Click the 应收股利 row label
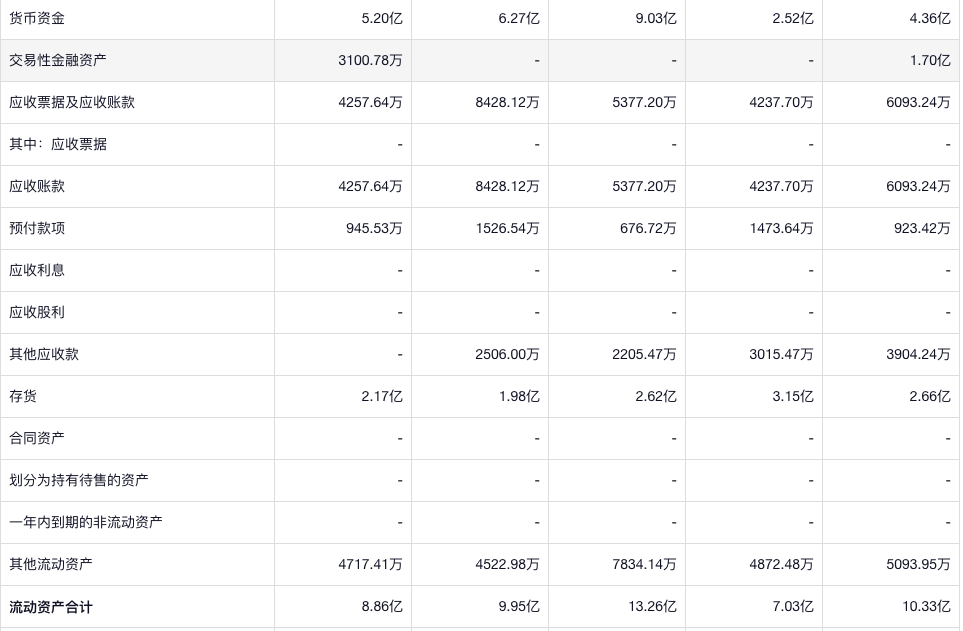The image size is (963, 631). (37, 312)
